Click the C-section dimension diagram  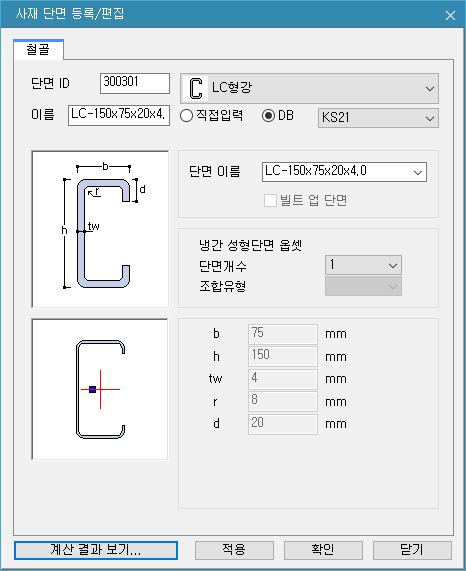pyautogui.click(x=100, y=229)
